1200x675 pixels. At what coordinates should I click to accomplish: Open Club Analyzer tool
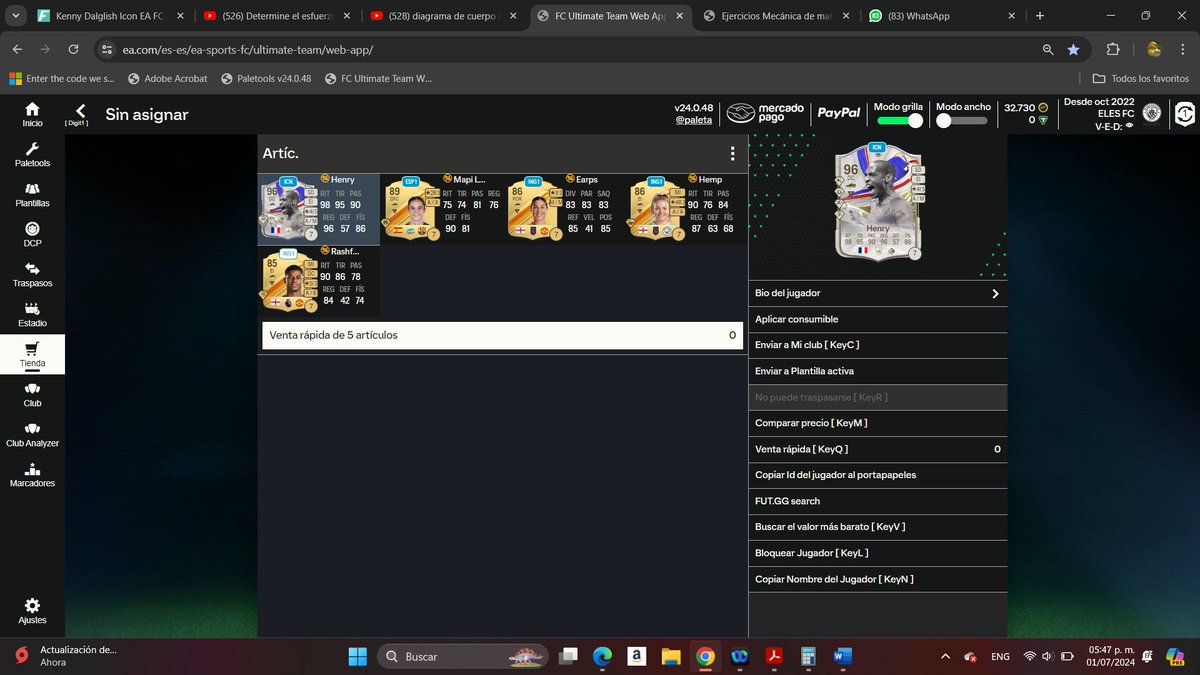pos(32,434)
